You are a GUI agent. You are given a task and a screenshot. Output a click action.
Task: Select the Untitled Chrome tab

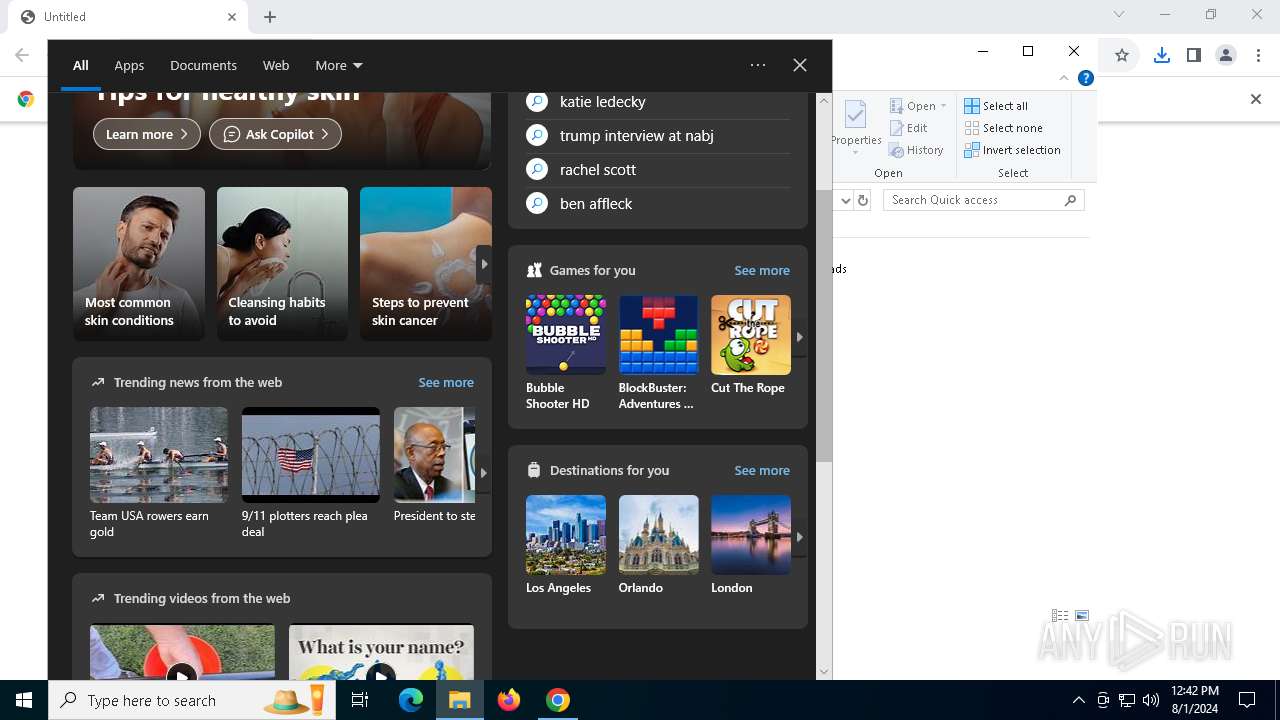pos(128,17)
